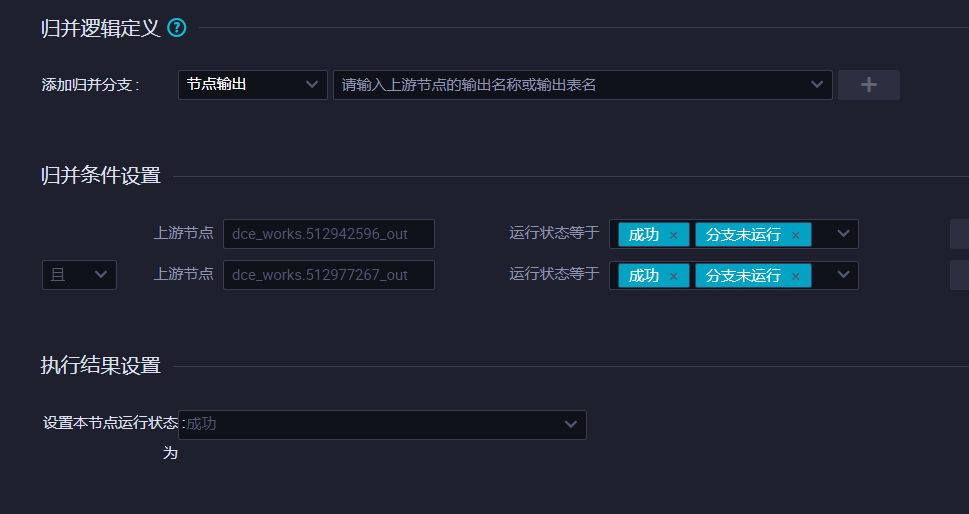969x514 pixels.
Task: Click 上游节点 label in second condition row
Action: [x=184, y=274]
